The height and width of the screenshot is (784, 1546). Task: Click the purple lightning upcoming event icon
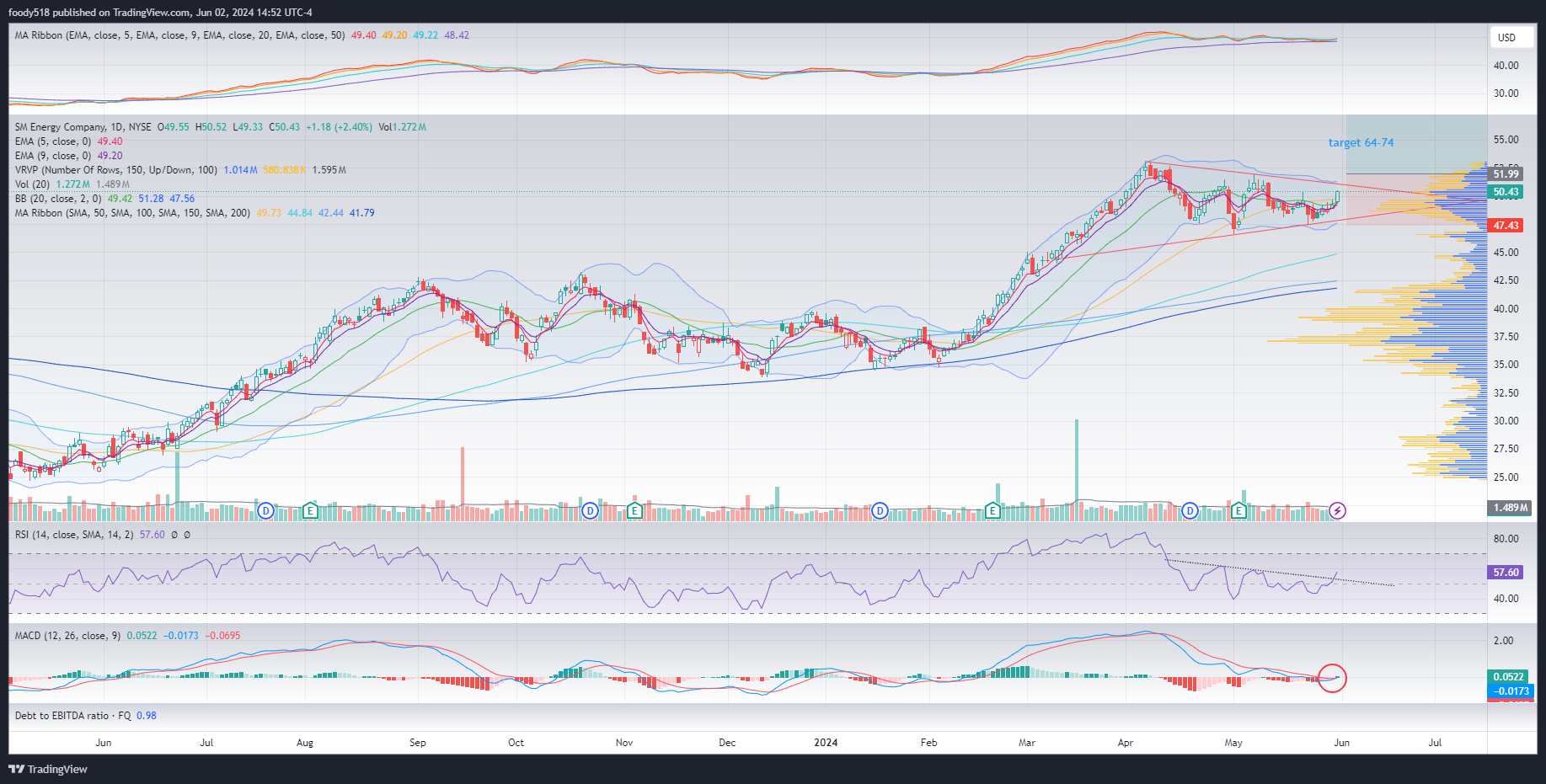point(1337,510)
